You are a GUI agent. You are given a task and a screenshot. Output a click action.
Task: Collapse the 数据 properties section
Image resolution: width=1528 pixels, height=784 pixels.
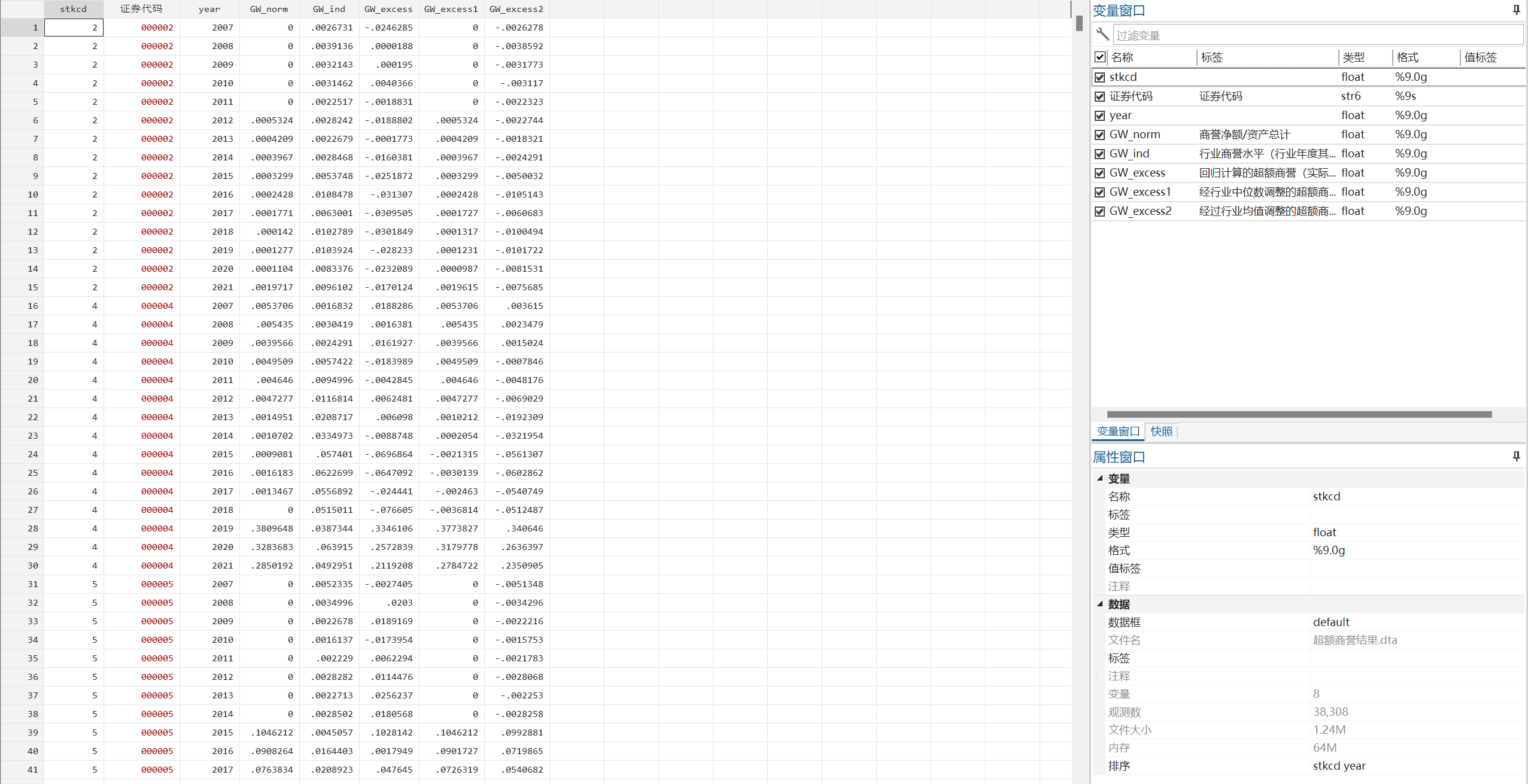[1100, 604]
